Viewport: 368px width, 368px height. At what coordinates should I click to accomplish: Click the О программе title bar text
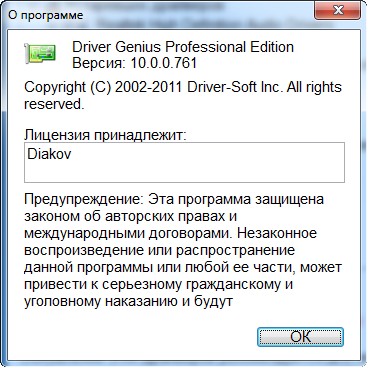coord(45,15)
